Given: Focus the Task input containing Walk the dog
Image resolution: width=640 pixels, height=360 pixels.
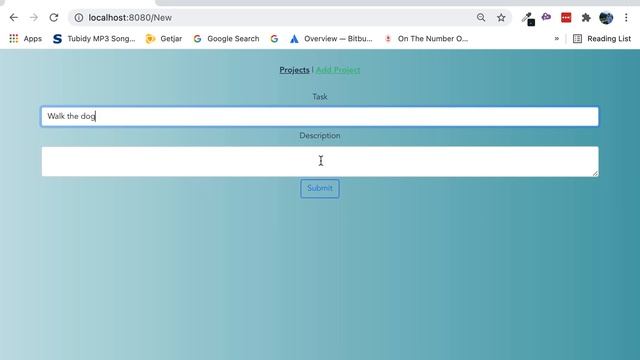Looking at the screenshot, I should pyautogui.click(x=320, y=116).
